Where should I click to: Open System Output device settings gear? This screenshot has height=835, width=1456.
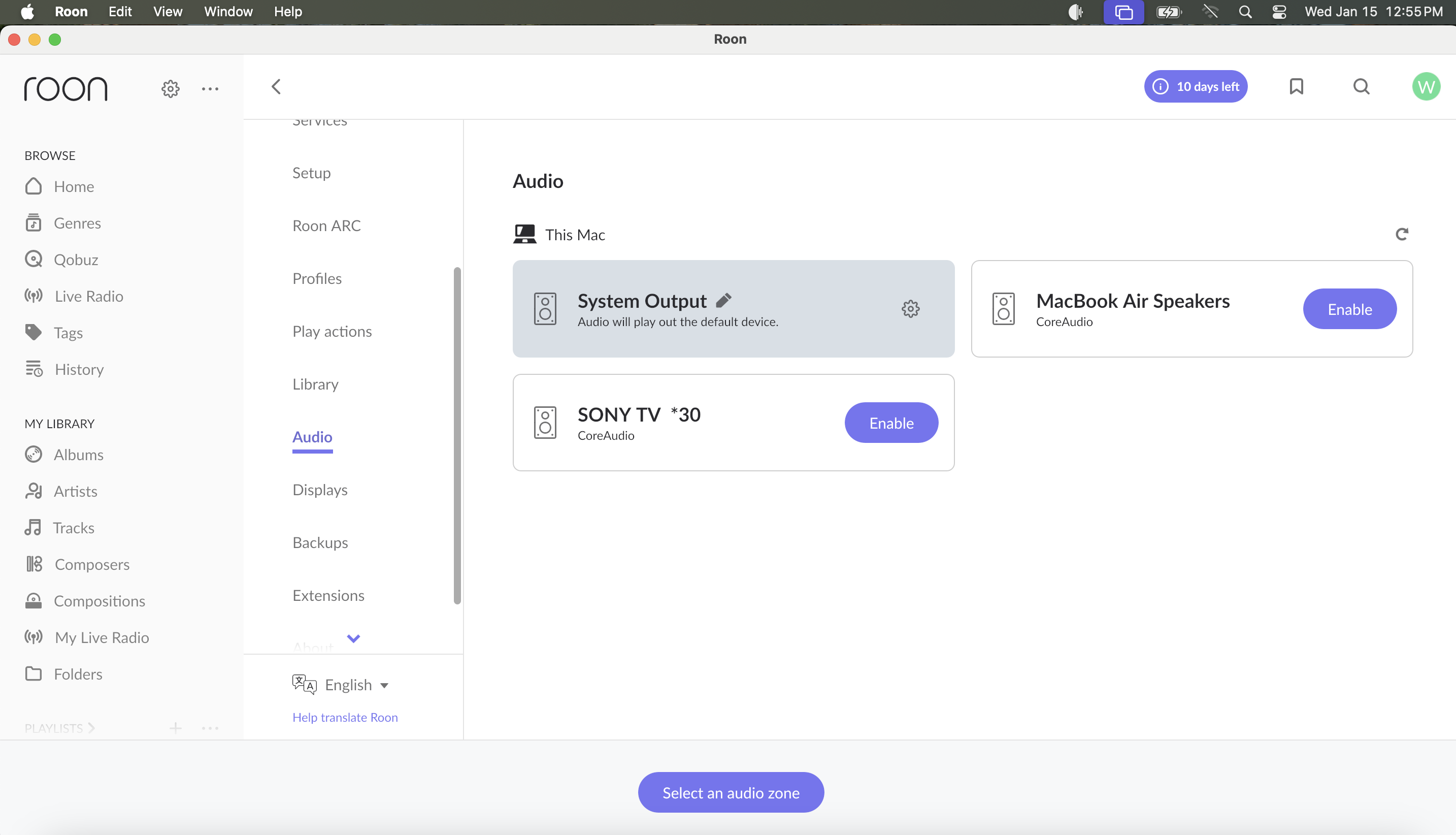click(910, 308)
